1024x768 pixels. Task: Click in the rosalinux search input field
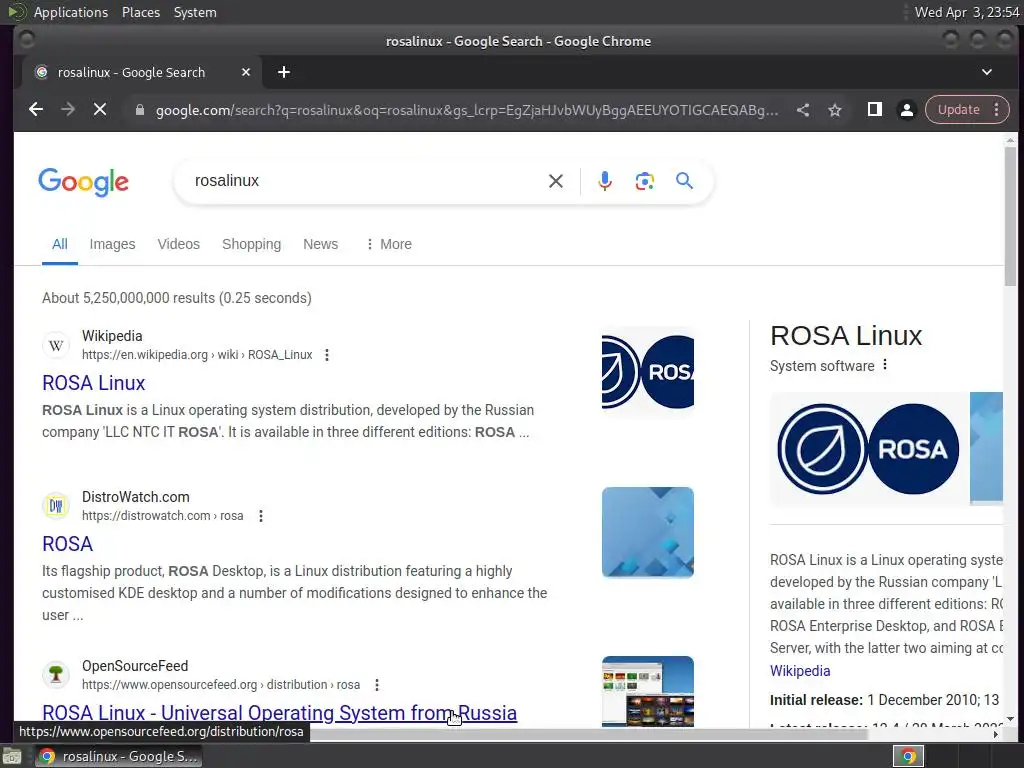point(366,181)
